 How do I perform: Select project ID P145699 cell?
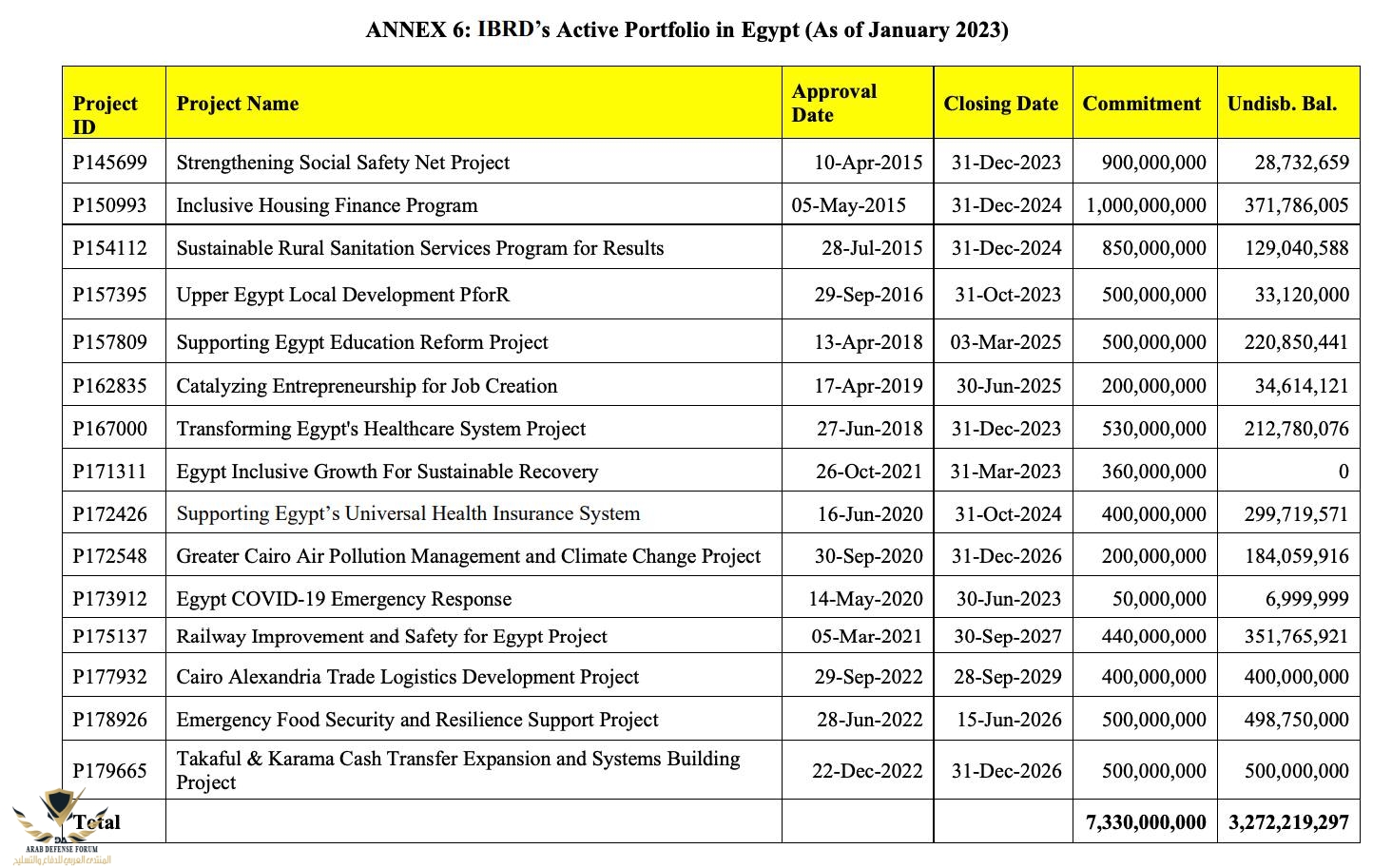click(110, 163)
